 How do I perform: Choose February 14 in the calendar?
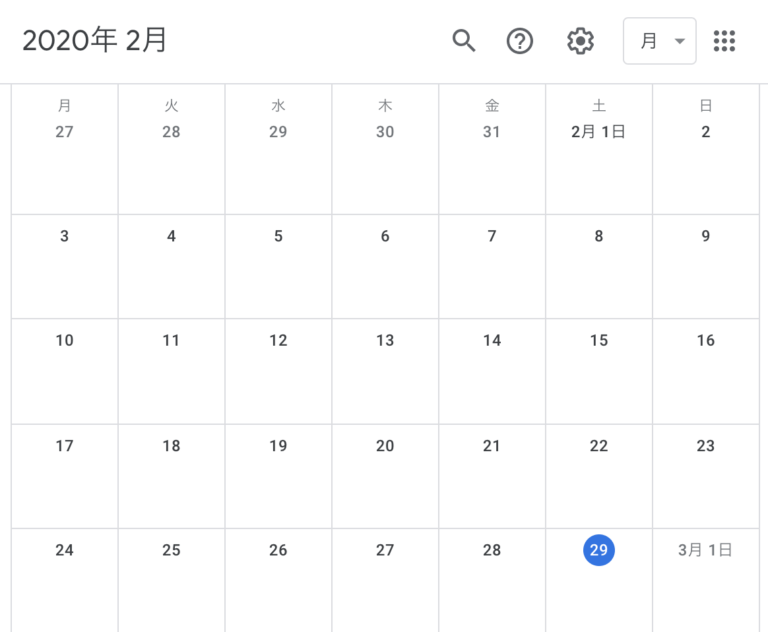tap(492, 340)
